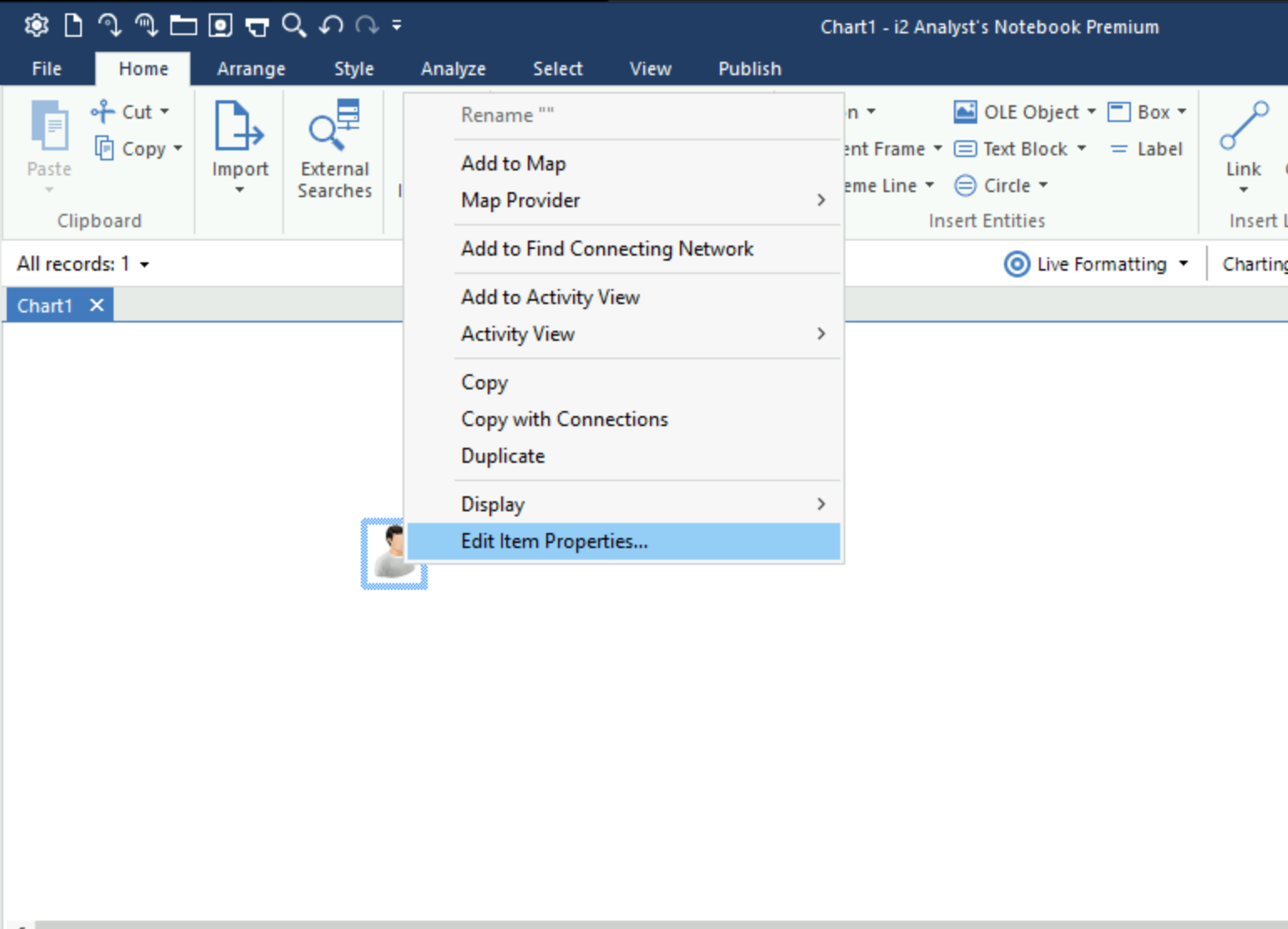The image size is (1288, 929).
Task: Click the print icon in title bar
Action: click(x=257, y=27)
